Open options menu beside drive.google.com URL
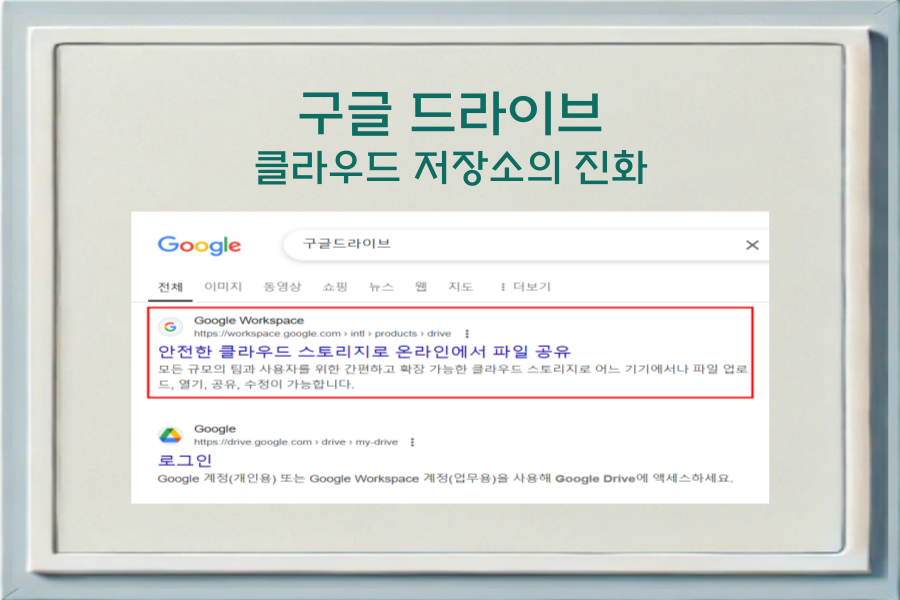900x600 pixels. tap(412, 442)
